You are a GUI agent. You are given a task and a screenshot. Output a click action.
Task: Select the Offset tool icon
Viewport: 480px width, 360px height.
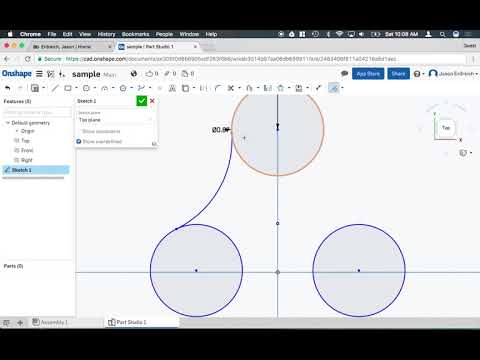(x=249, y=88)
